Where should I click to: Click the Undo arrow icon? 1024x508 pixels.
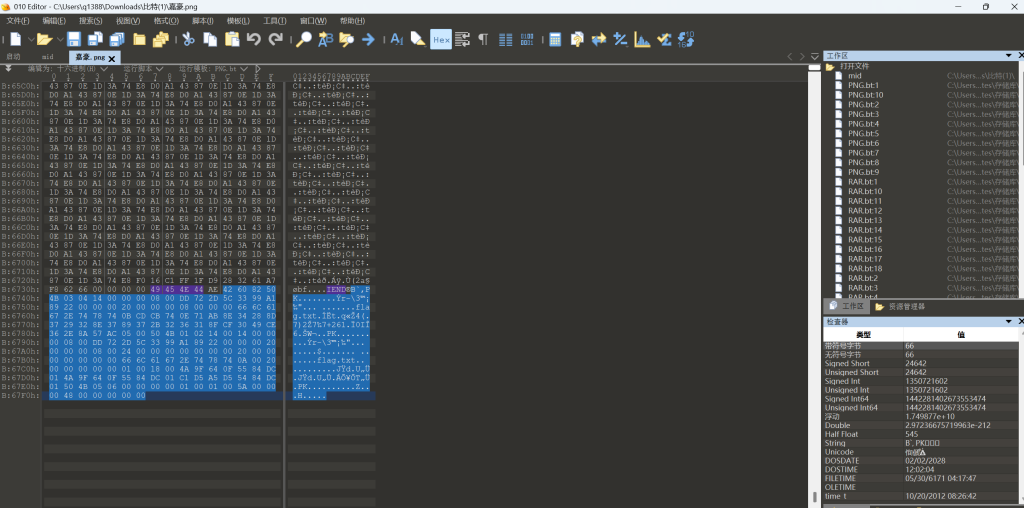(x=253, y=39)
